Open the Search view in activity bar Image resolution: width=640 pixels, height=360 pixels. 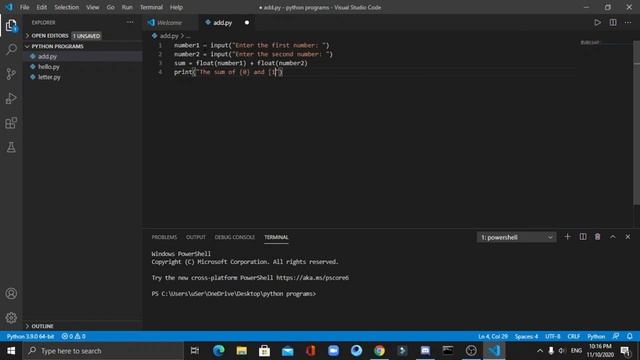click(11, 49)
